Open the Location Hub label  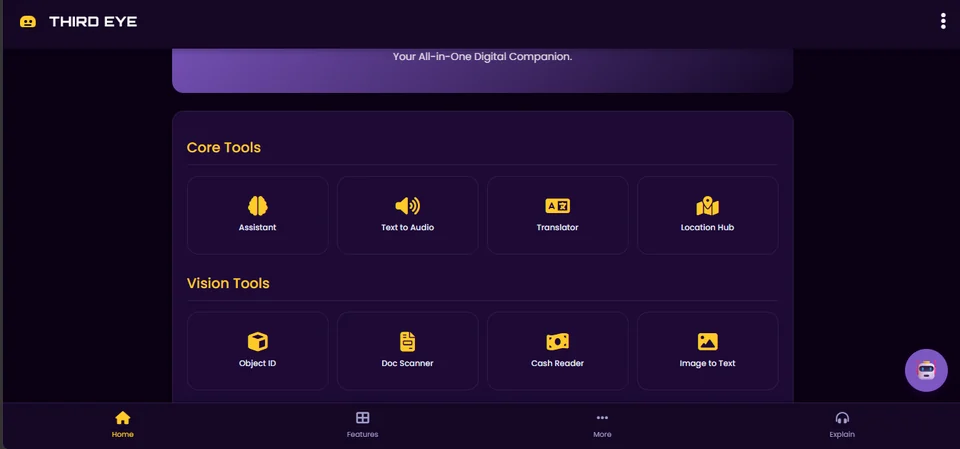(708, 227)
